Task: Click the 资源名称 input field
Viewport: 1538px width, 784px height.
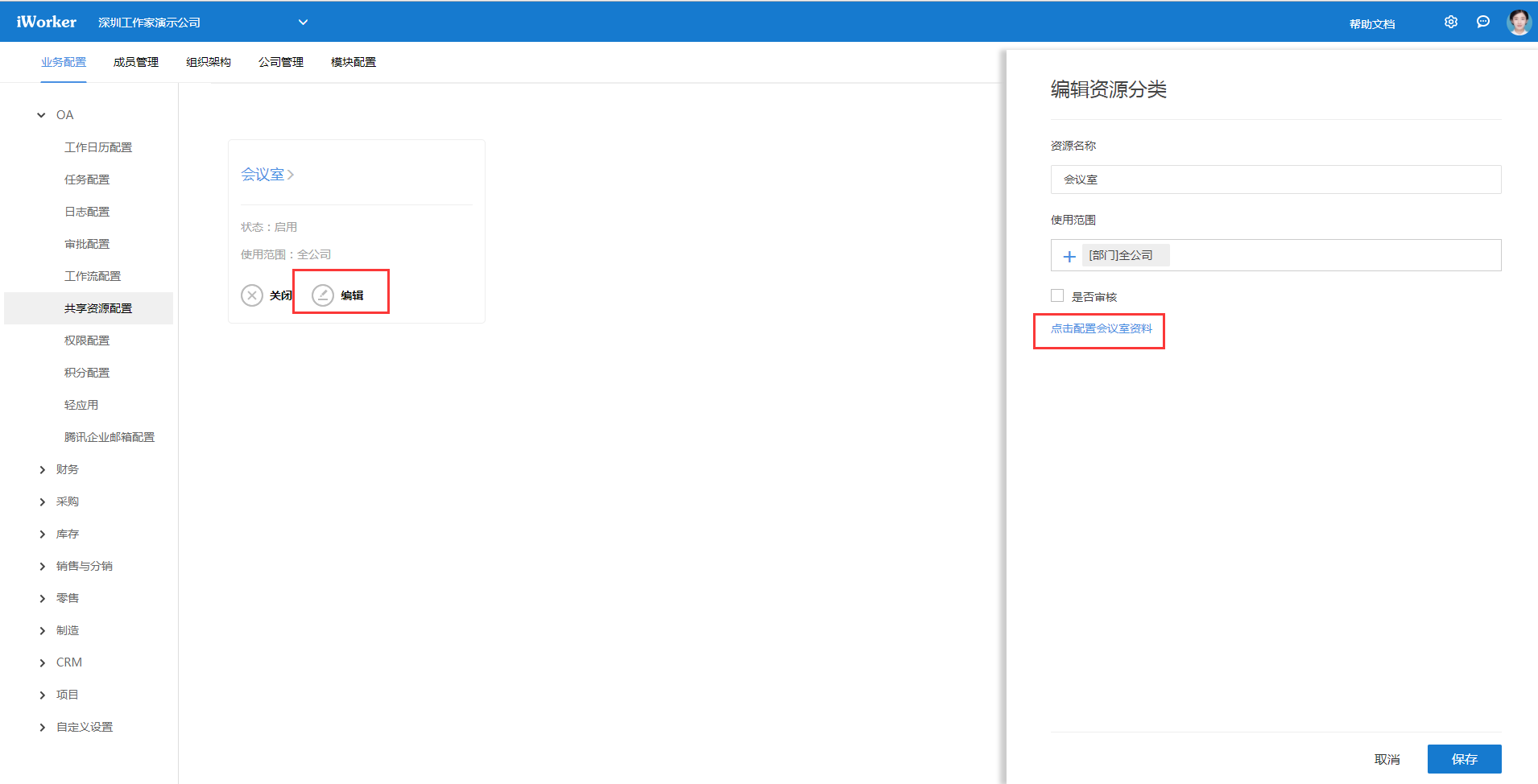Action: click(1275, 179)
